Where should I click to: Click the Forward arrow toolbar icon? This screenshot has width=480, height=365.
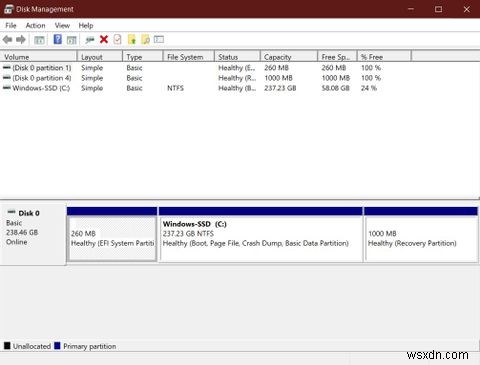point(21,40)
